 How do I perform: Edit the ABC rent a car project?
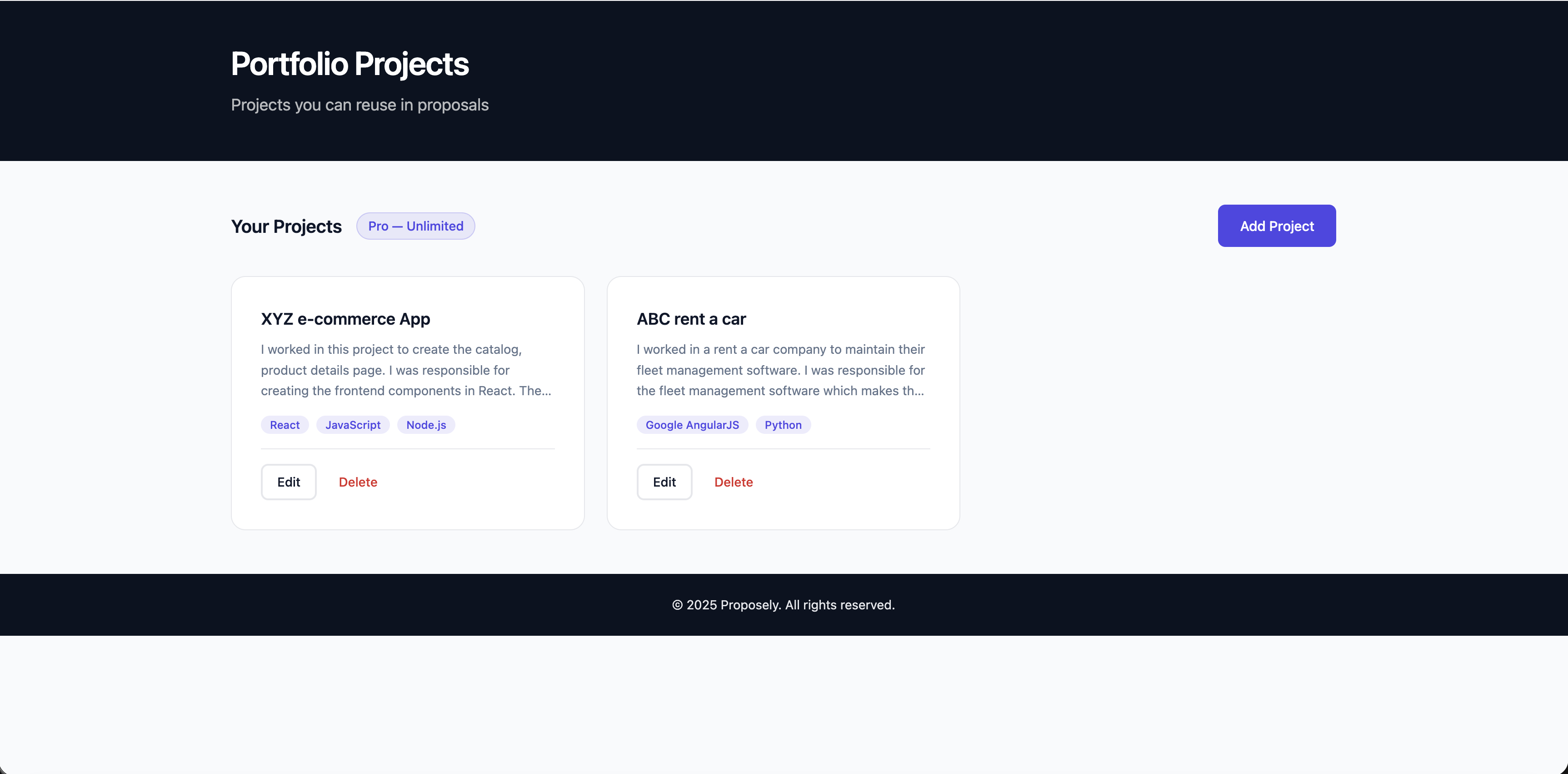664,482
